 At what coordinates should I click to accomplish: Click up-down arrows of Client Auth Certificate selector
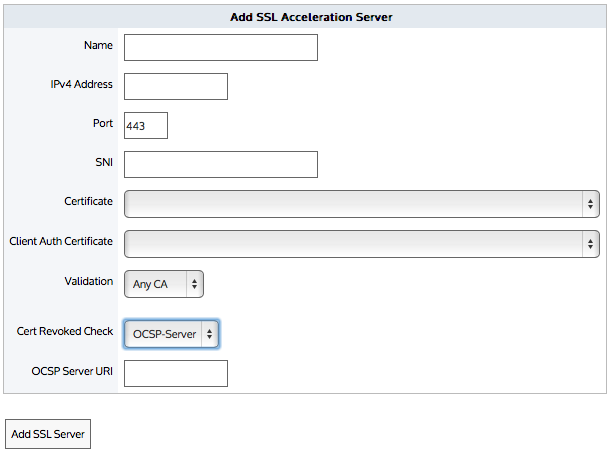[x=591, y=244]
